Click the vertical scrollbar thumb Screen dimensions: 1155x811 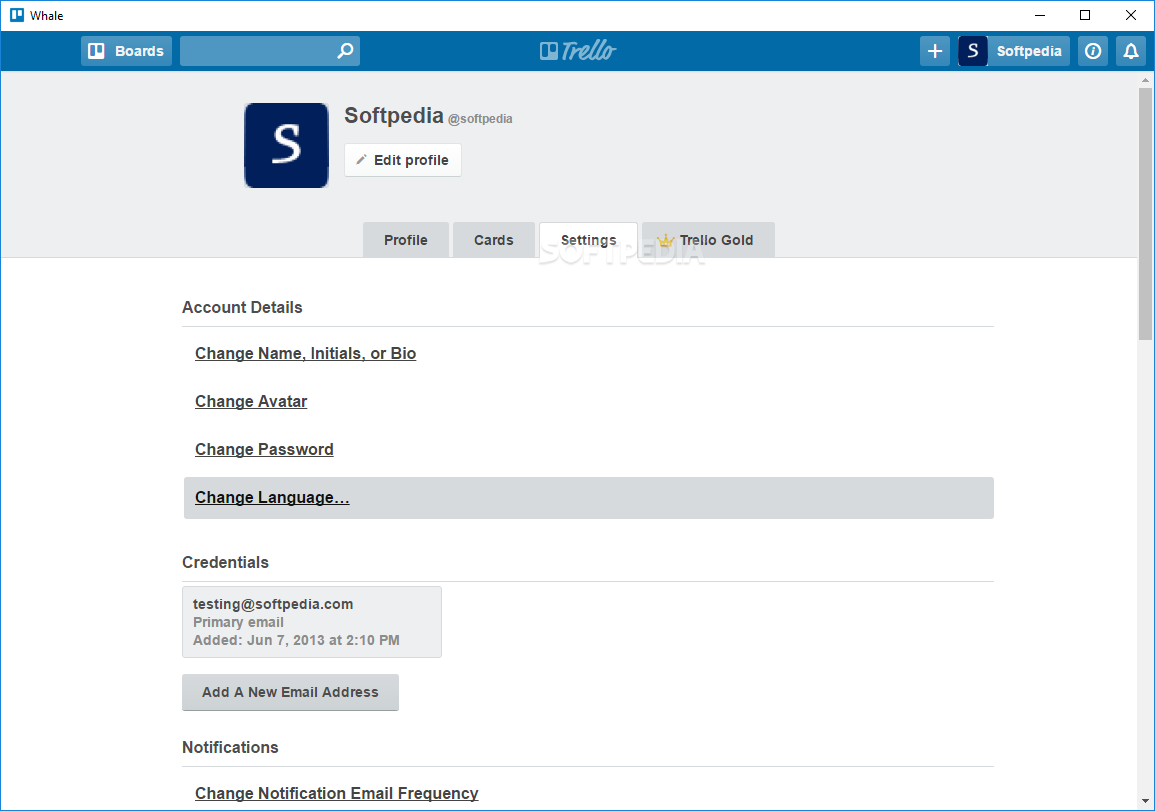click(x=1145, y=214)
